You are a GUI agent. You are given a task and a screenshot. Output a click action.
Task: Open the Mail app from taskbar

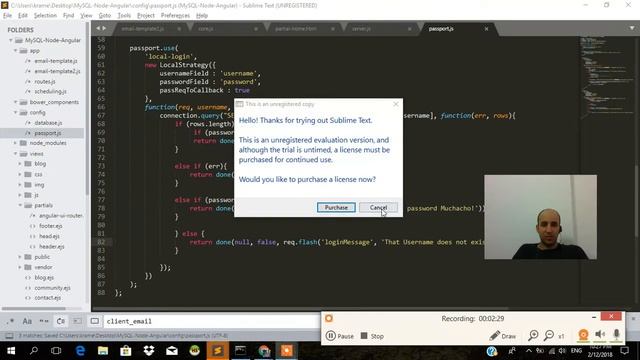tap(172, 351)
